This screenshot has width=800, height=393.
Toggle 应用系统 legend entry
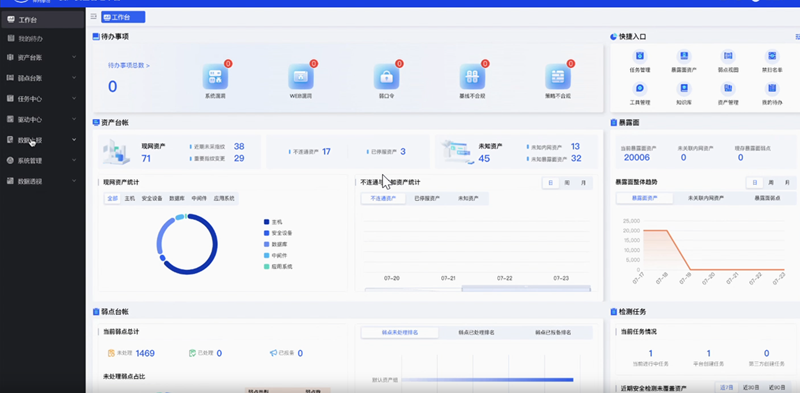278,266
